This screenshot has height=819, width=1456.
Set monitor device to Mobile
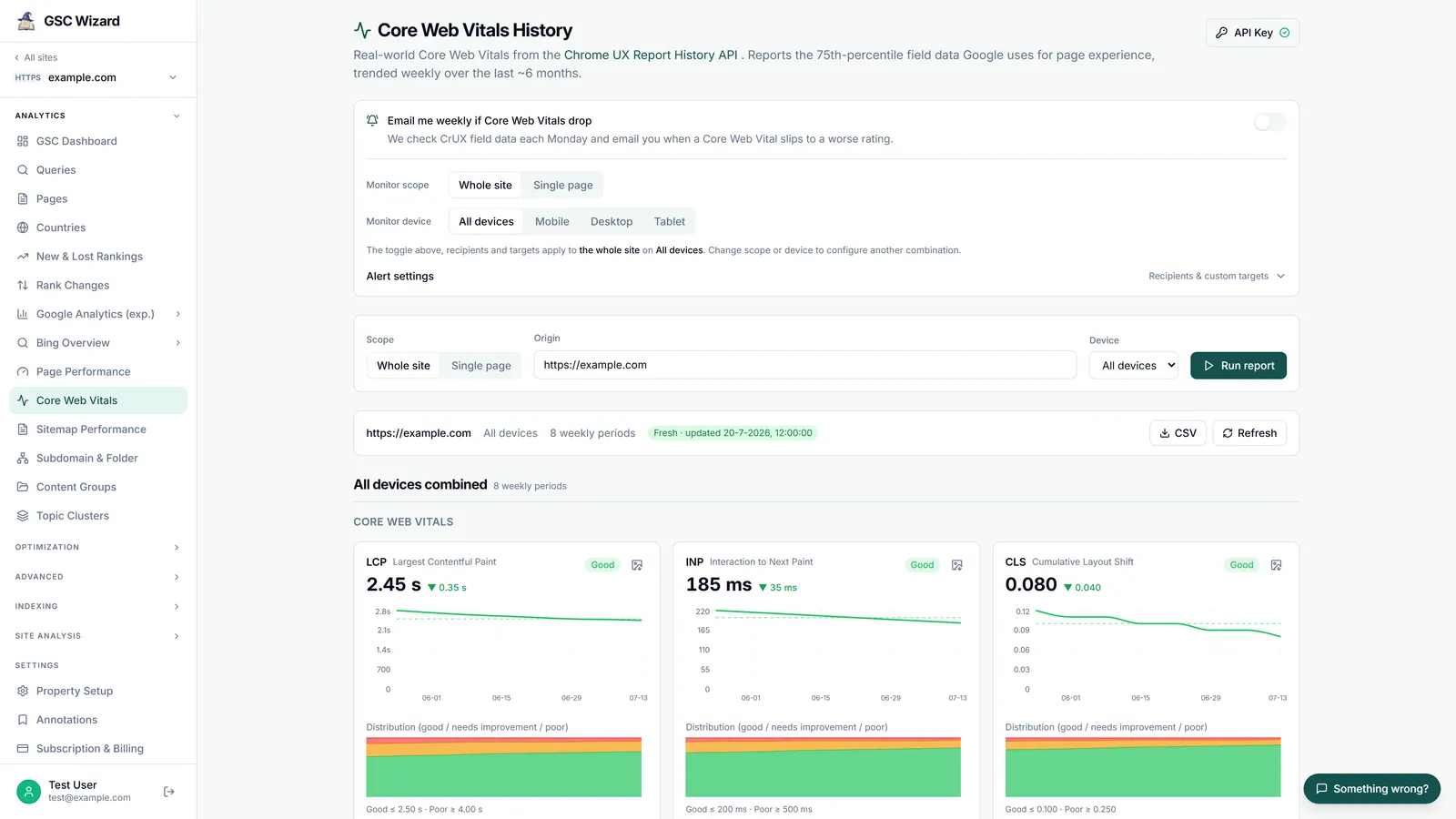point(552,221)
